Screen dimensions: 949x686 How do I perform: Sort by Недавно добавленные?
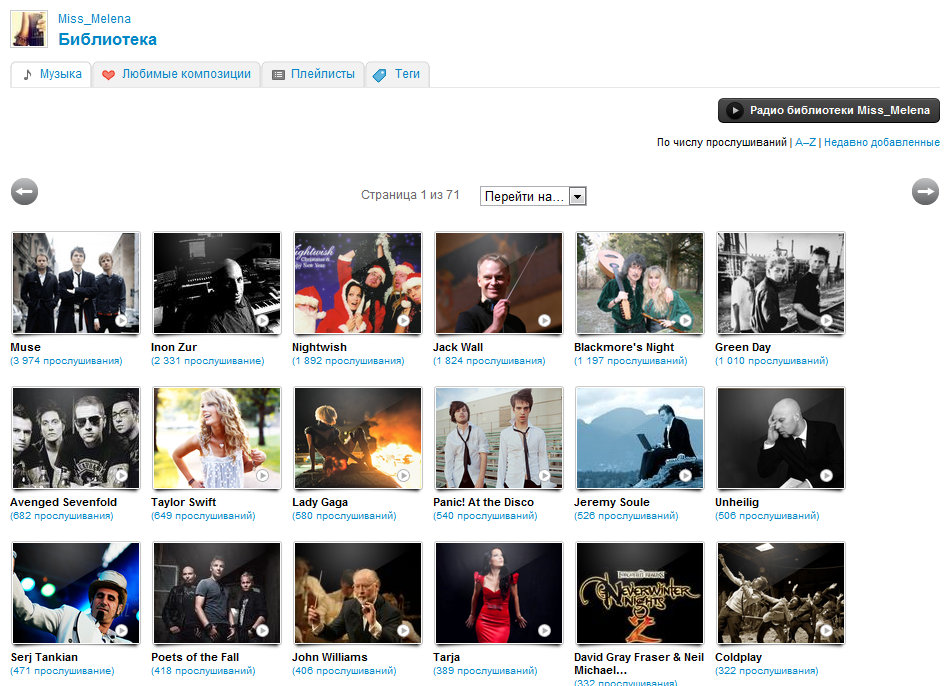pos(881,143)
